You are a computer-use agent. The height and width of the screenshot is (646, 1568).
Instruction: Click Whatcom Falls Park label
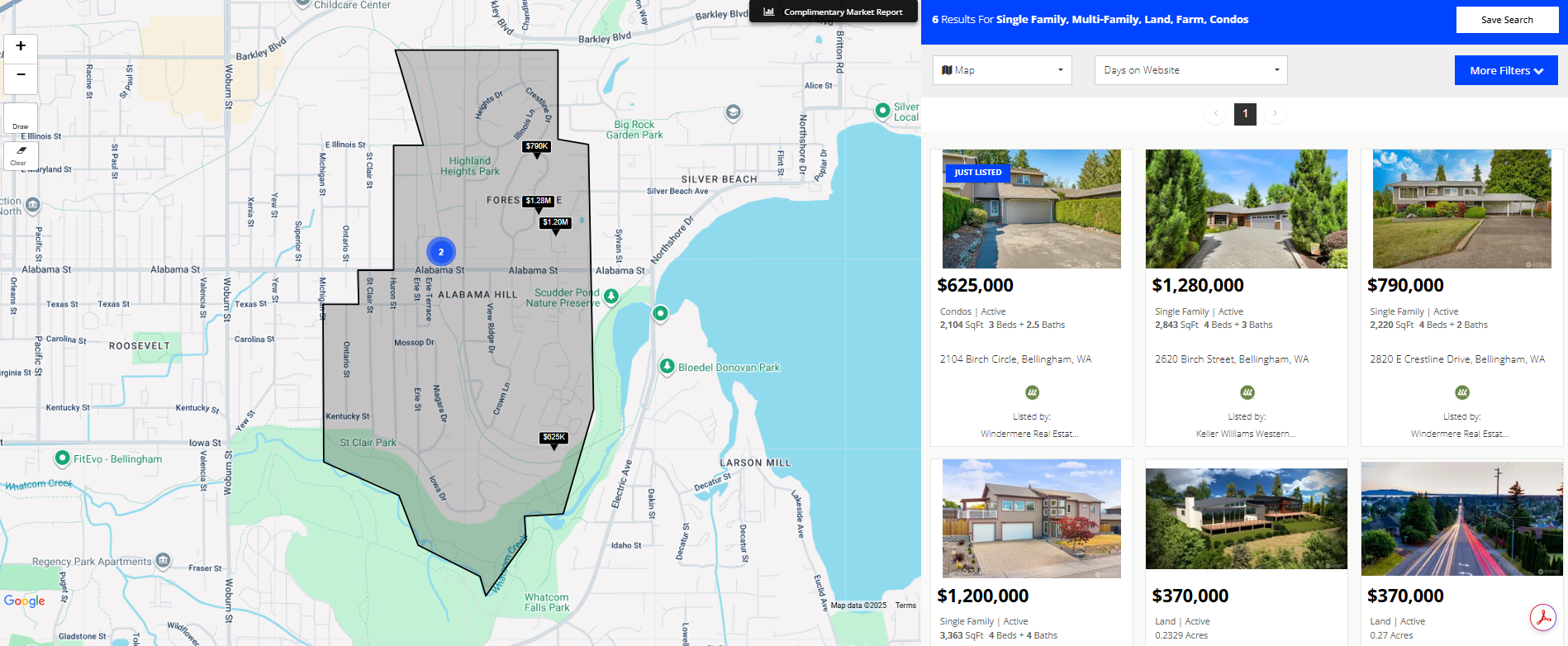point(547,602)
